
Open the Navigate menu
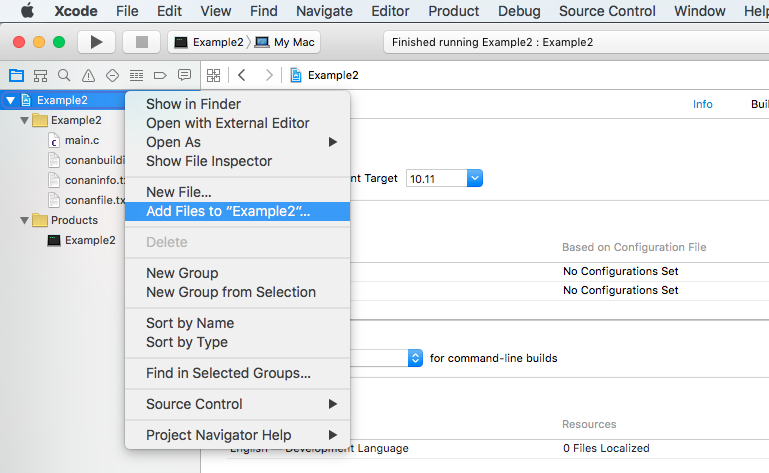324,11
